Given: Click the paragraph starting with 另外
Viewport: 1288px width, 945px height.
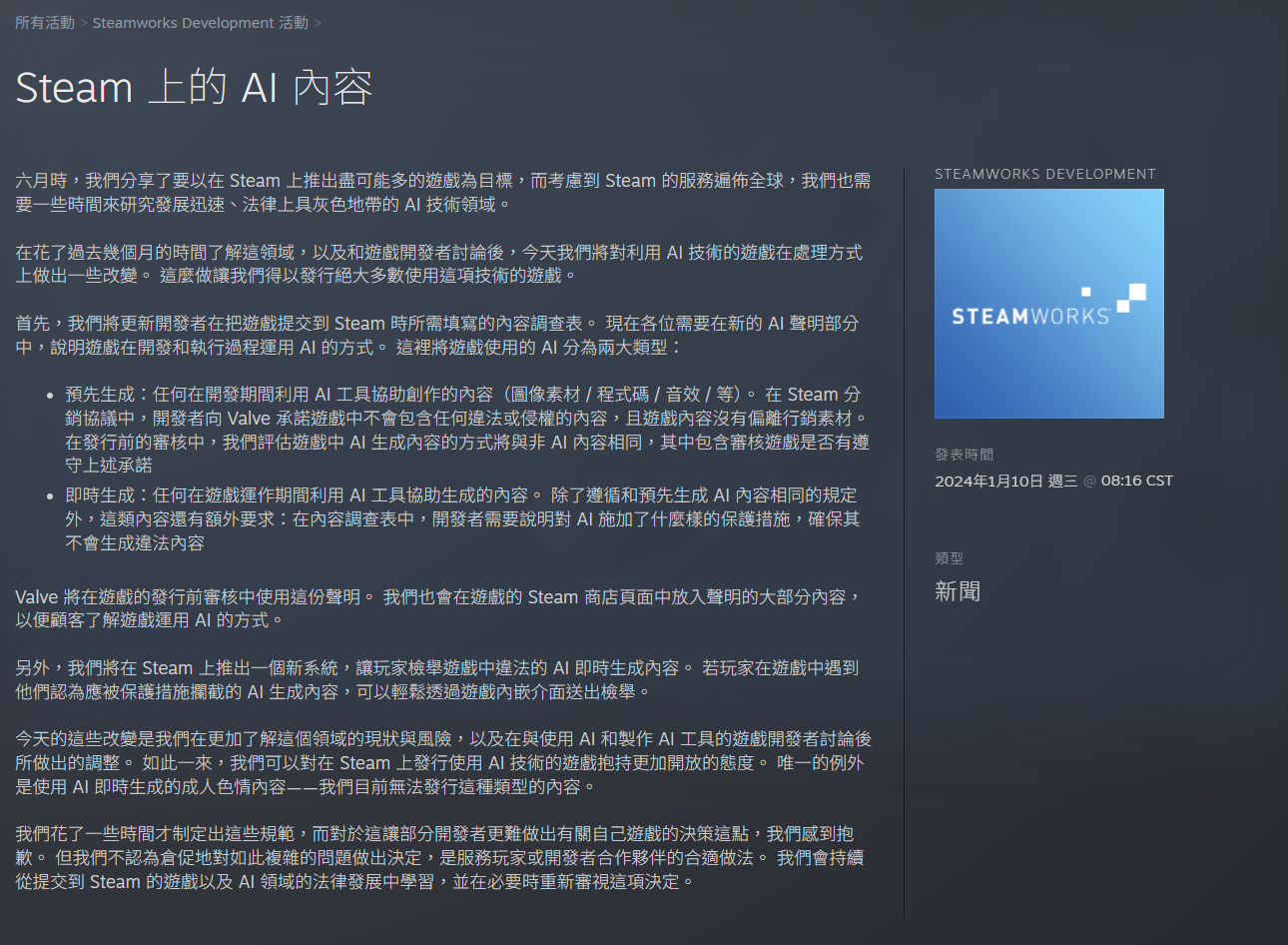Looking at the screenshot, I should [437, 680].
